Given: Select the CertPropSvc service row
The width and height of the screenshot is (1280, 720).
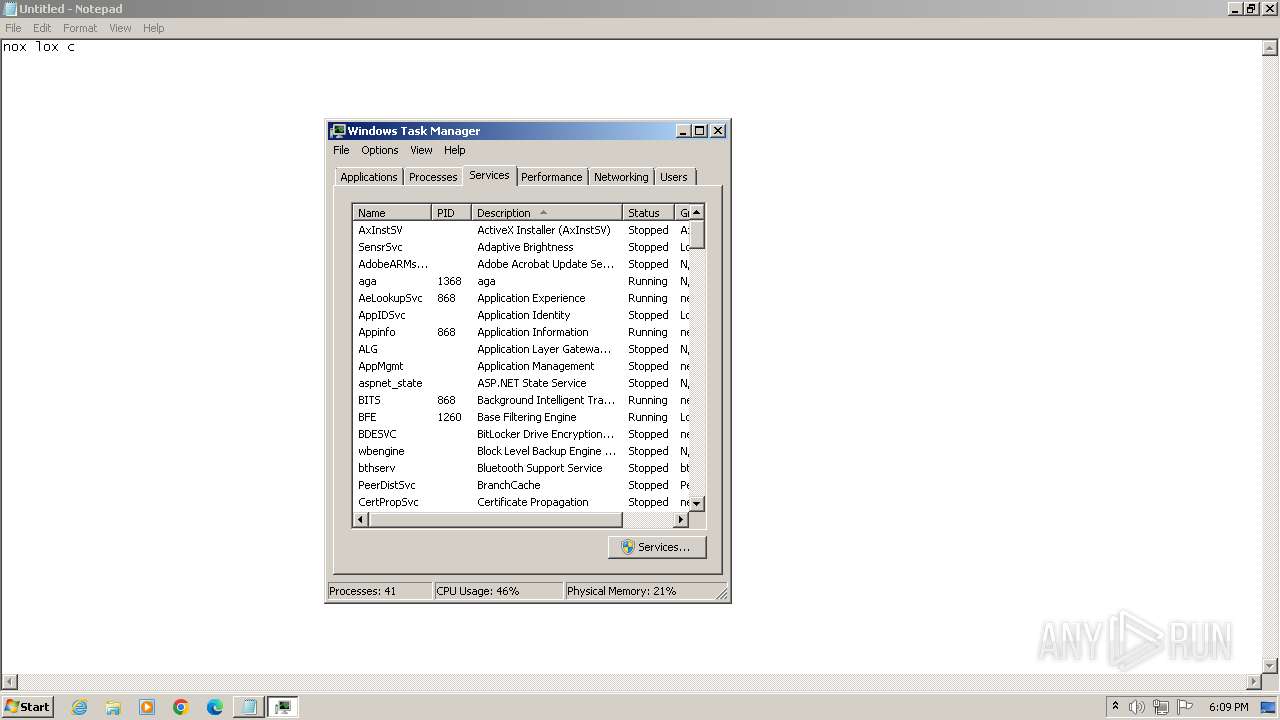Looking at the screenshot, I should [x=521, y=502].
